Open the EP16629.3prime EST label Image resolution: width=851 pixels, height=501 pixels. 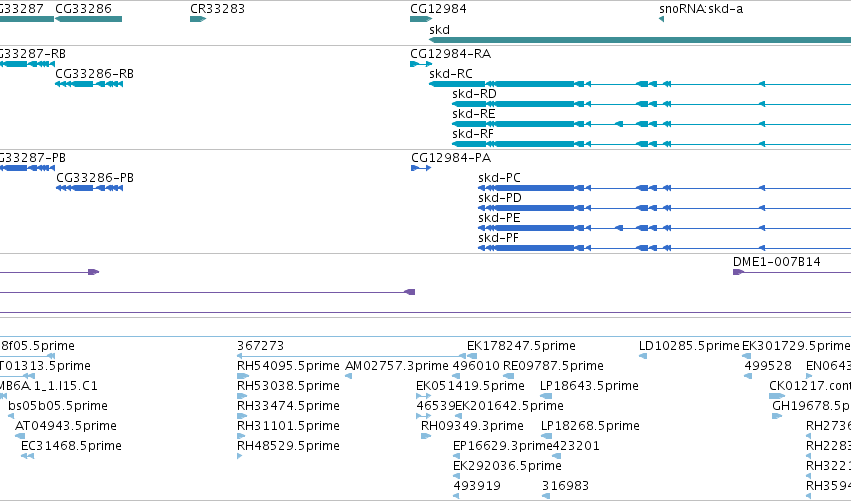[503, 446]
